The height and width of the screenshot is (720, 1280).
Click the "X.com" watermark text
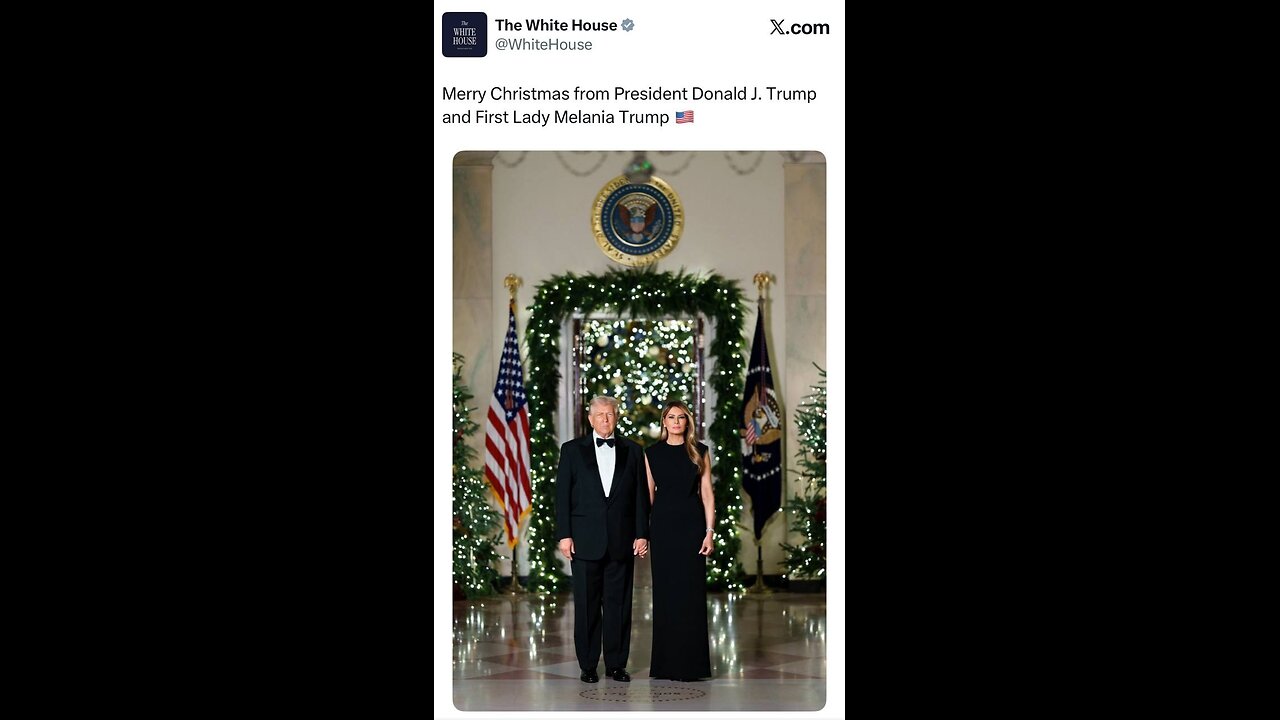[799, 27]
